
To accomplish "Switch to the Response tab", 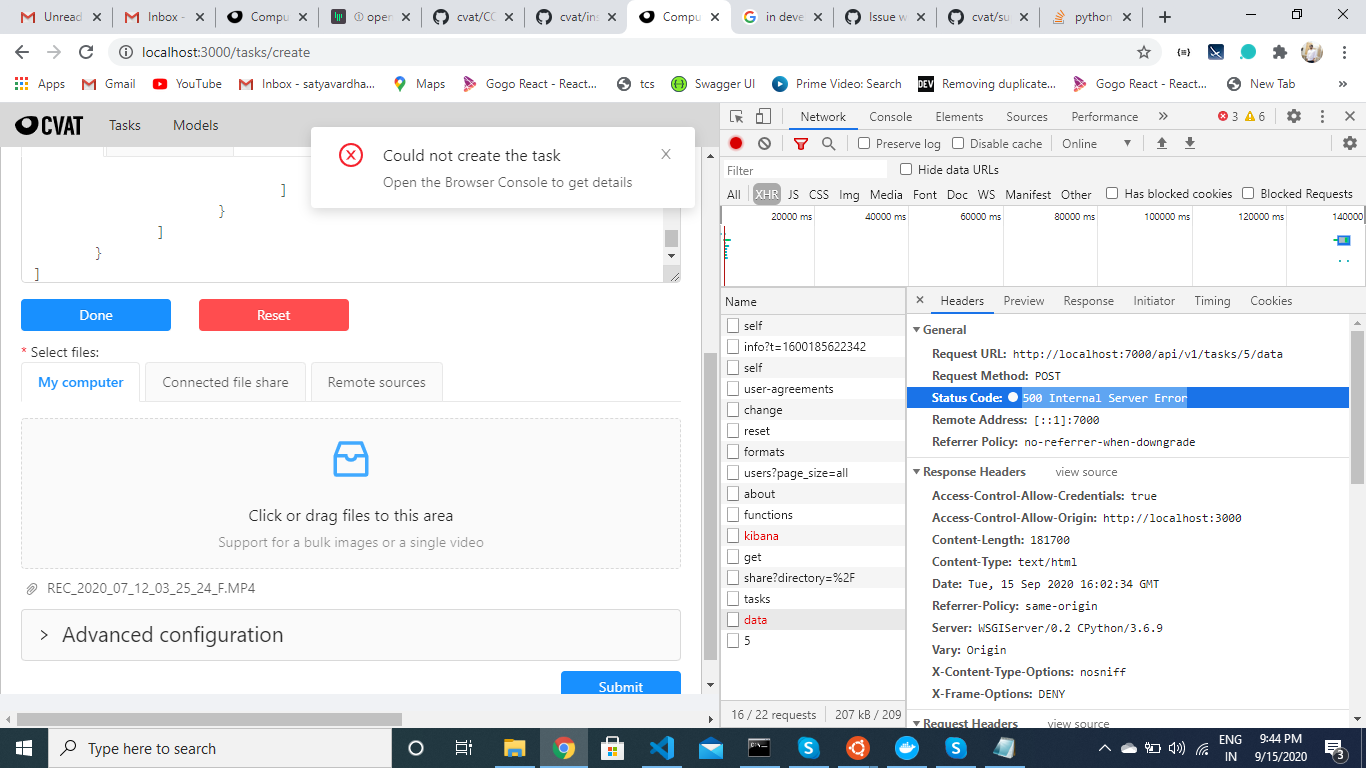I will (1088, 300).
